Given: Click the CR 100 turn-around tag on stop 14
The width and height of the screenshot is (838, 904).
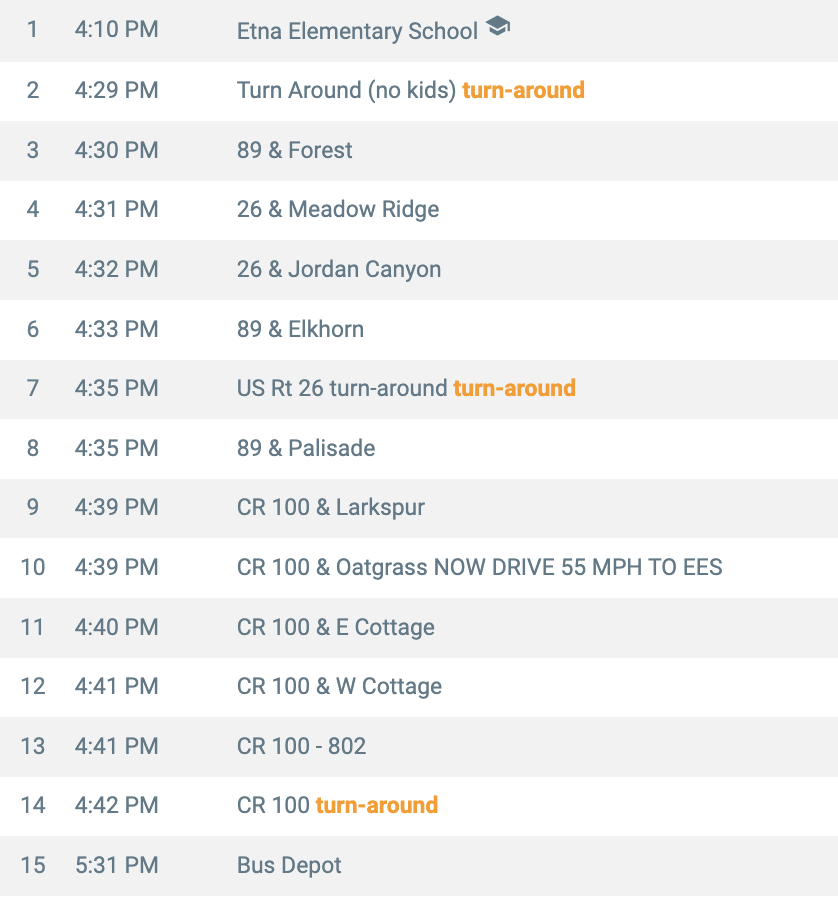Looking at the screenshot, I should pyautogui.click(x=377, y=805).
